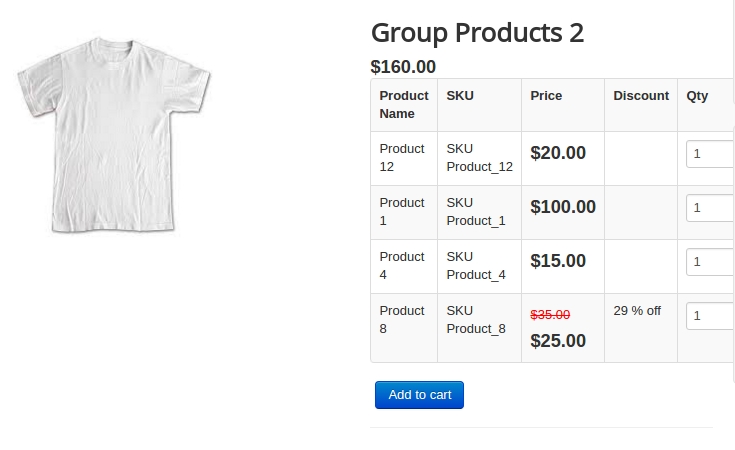
Task: Click the $25.00 discounted price
Action: (x=558, y=341)
